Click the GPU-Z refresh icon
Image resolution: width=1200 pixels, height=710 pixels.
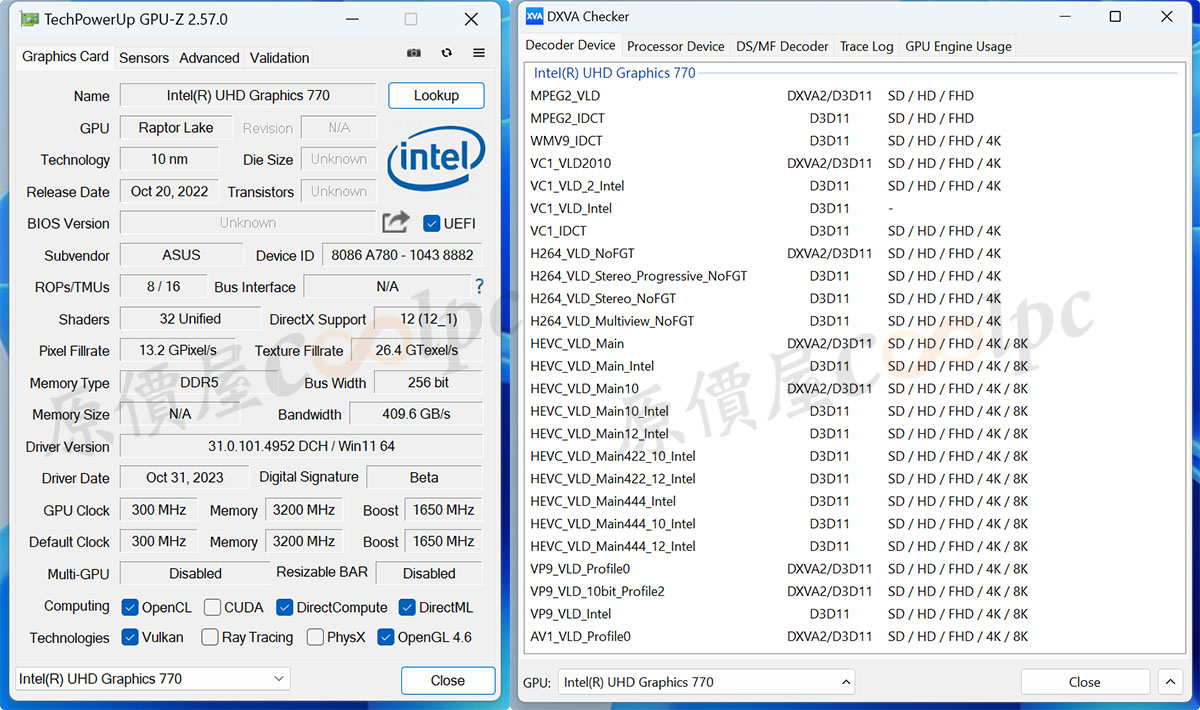coord(446,53)
